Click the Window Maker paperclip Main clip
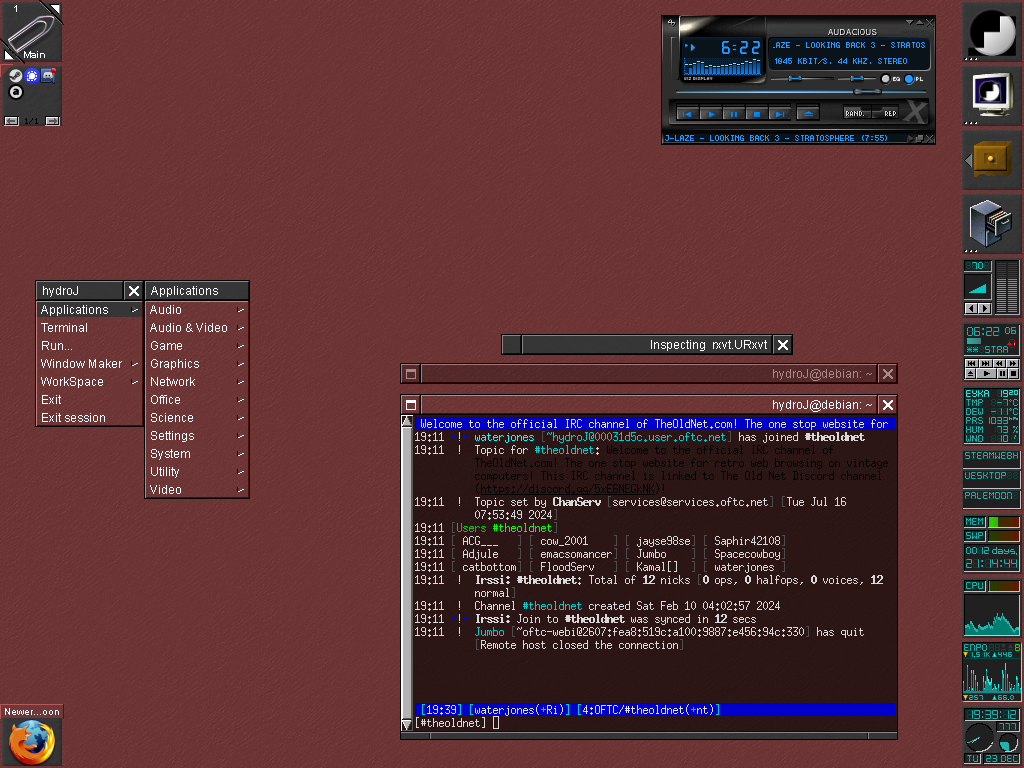This screenshot has height=768, width=1024. click(31, 31)
